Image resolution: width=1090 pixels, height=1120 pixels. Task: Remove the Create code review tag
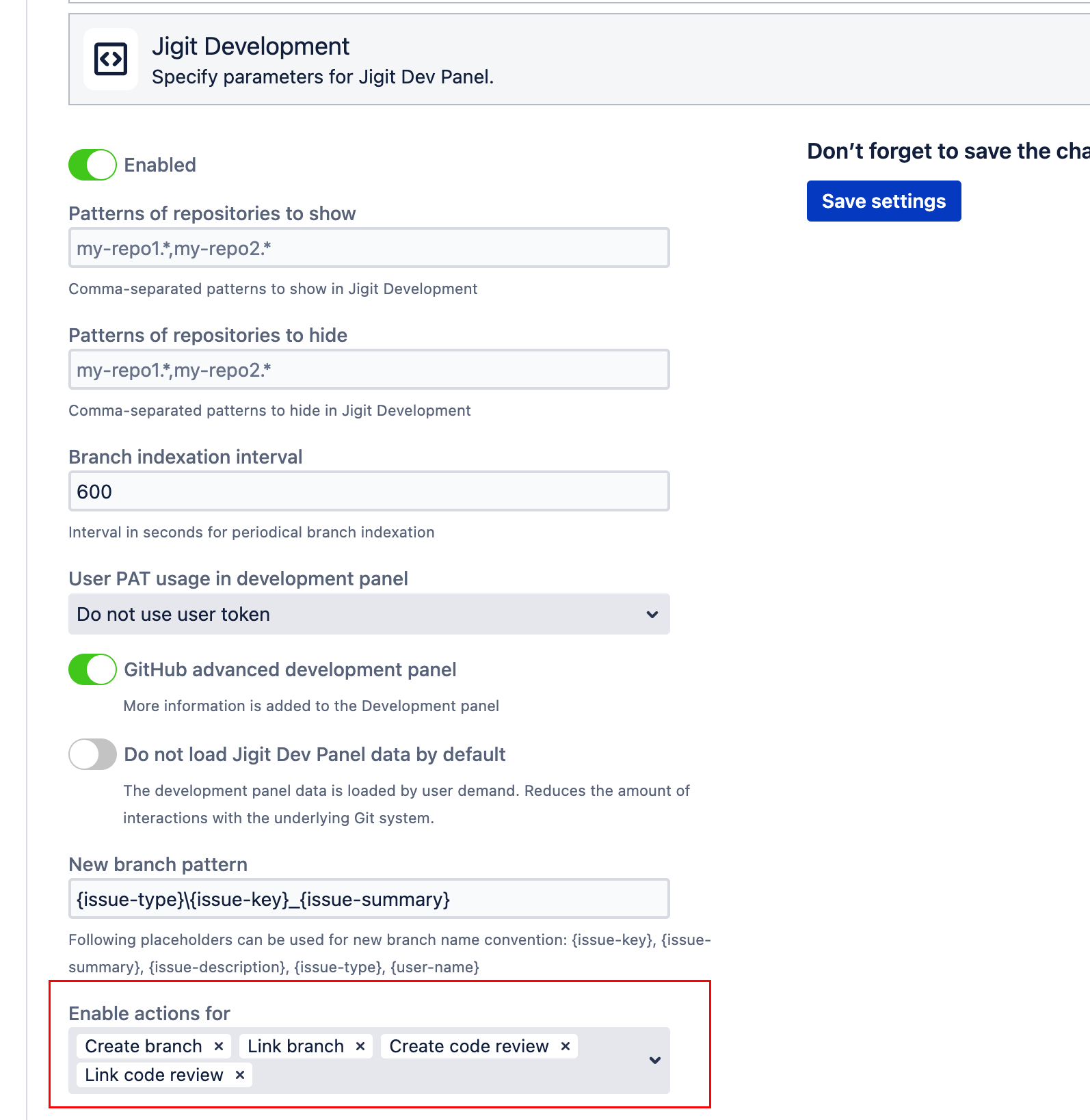tap(566, 1046)
